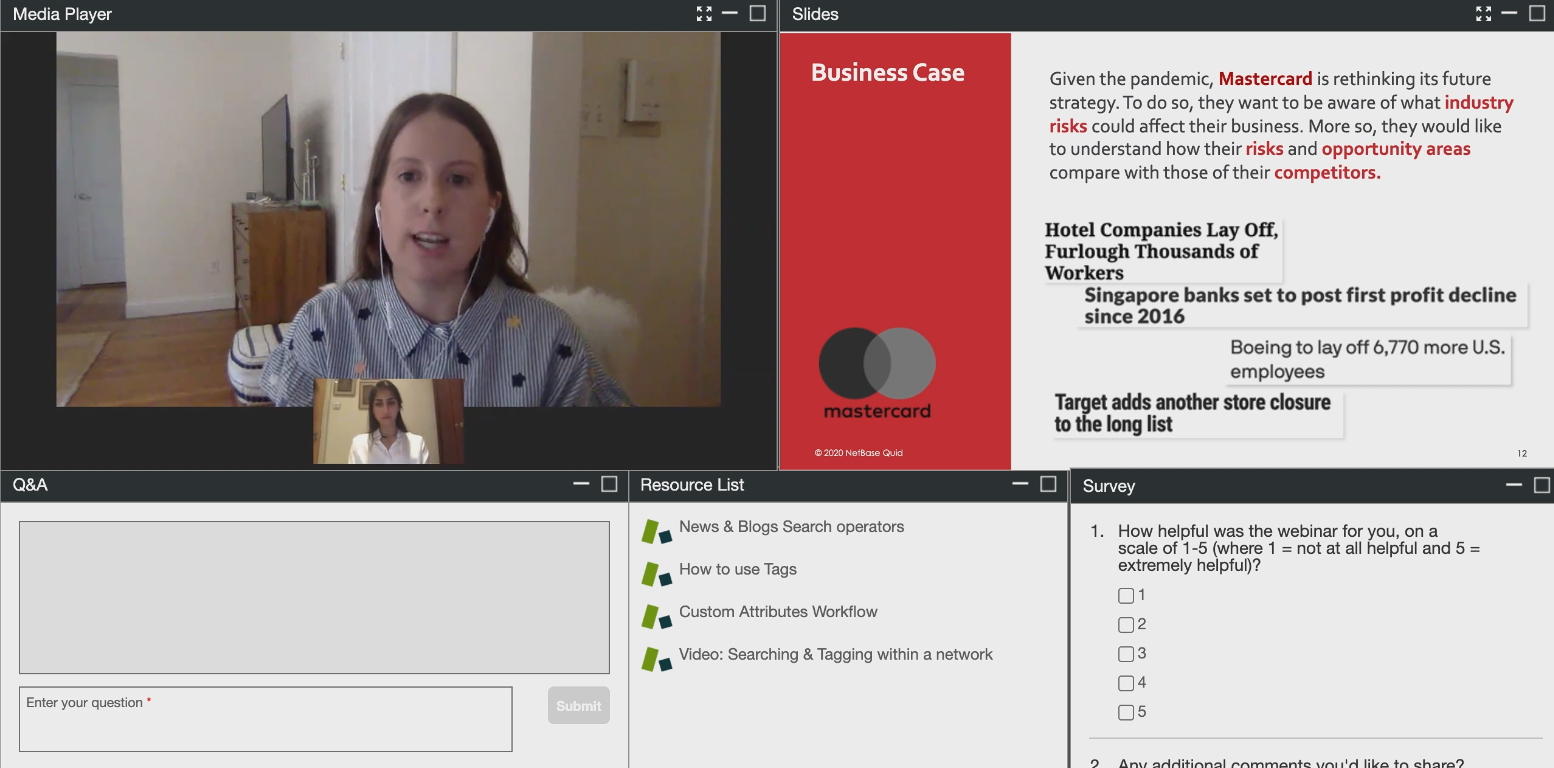Maximize the Slides panel
1554x768 pixels.
pos(1537,13)
